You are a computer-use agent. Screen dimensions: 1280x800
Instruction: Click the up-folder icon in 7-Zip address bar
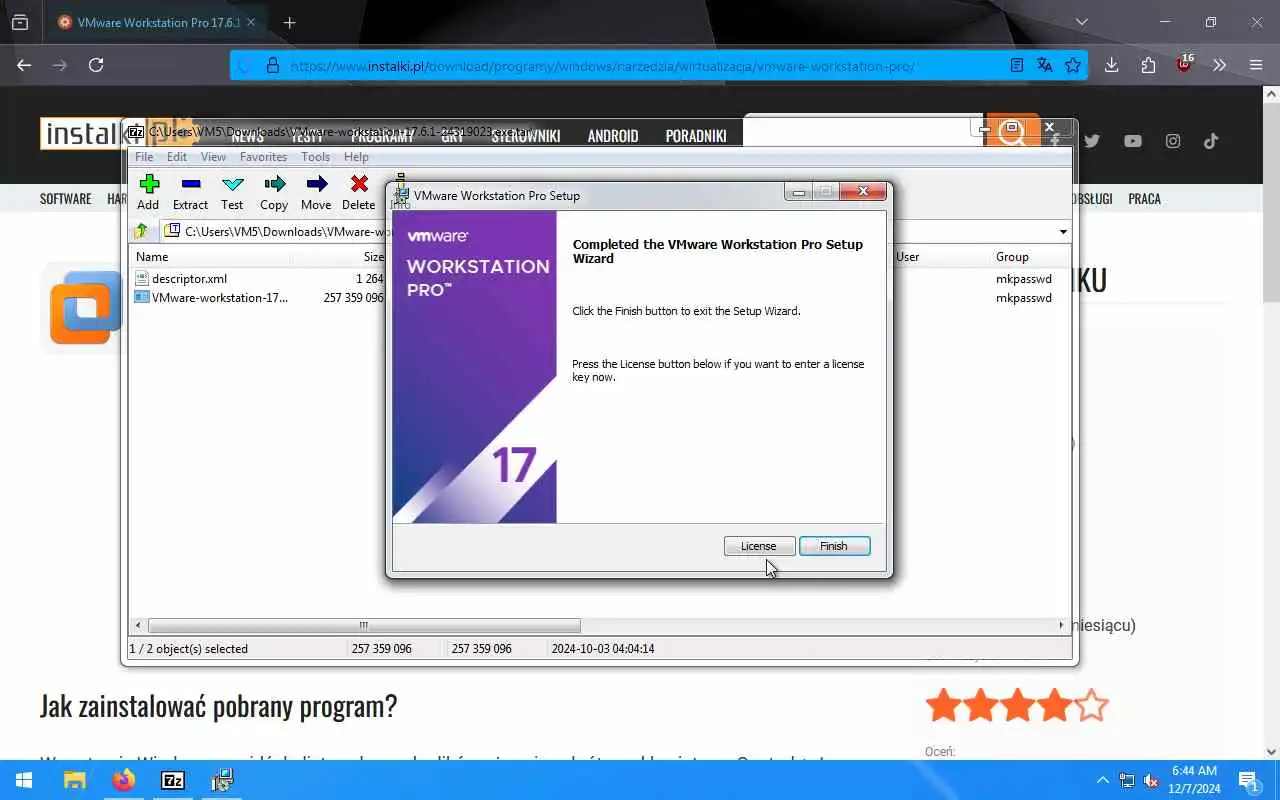(x=141, y=231)
